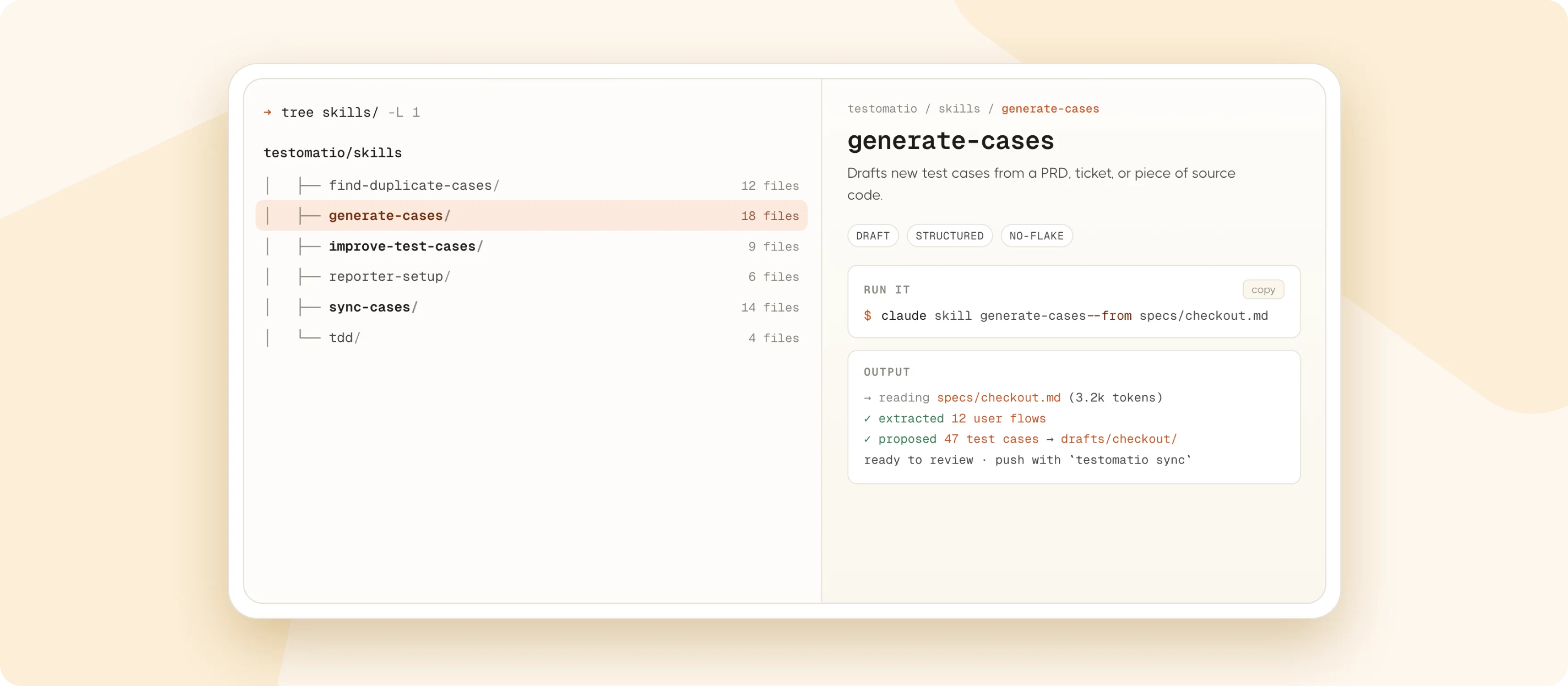Select the DRAFT tag
The height and width of the screenshot is (686, 1568).
click(x=872, y=235)
